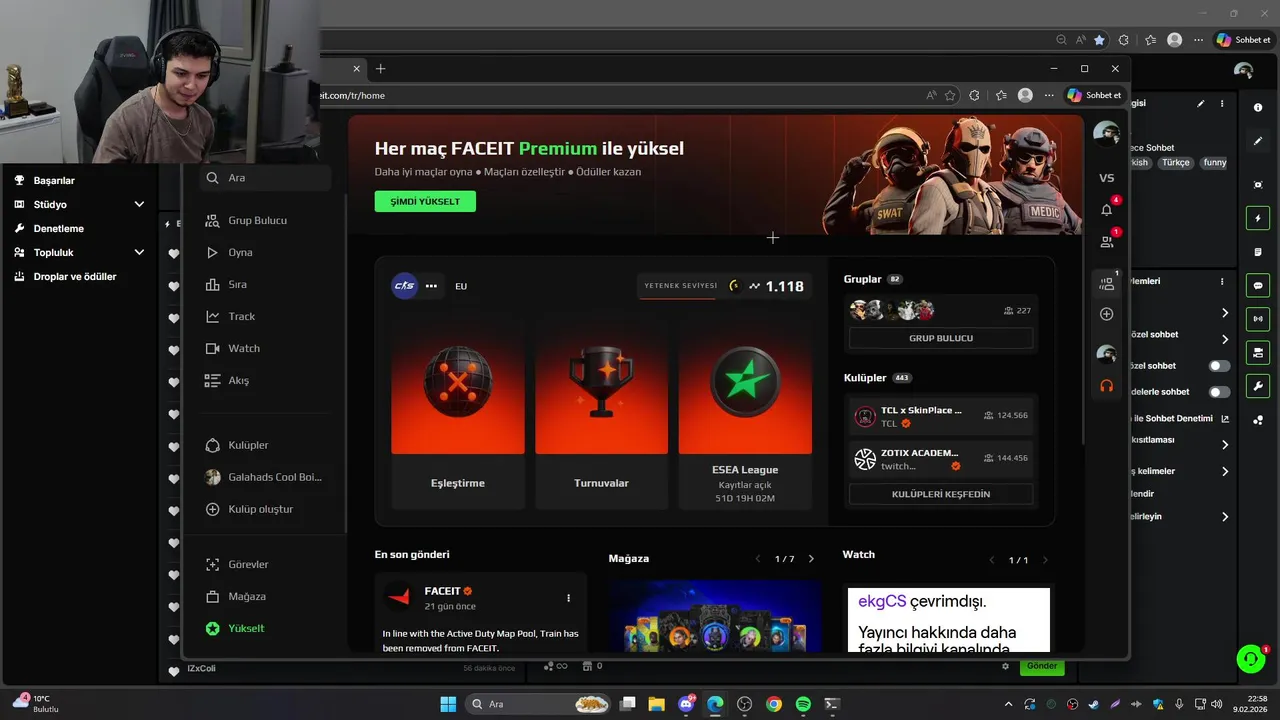This screenshot has height=720, width=1280.
Task: Click funny tag in Twitch panel
Action: (1214, 162)
